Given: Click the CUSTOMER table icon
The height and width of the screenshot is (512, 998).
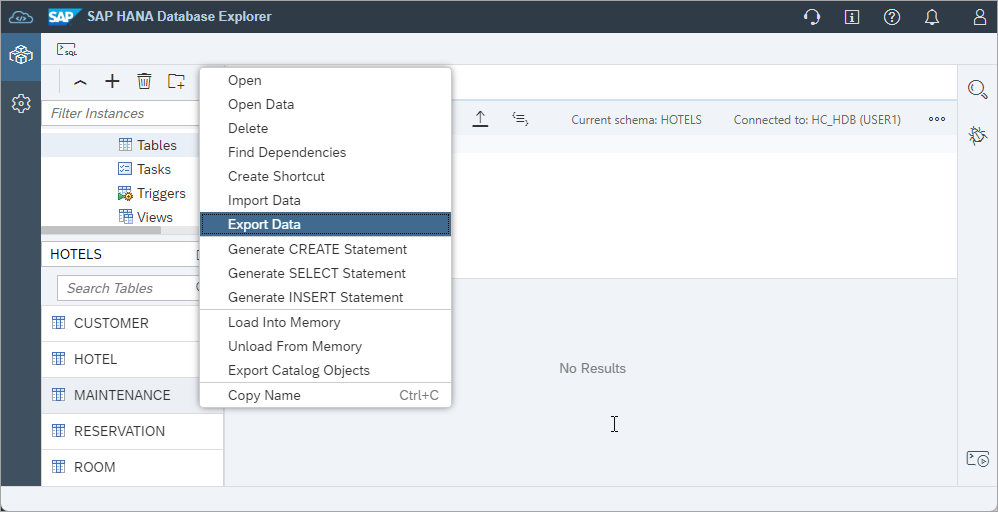Looking at the screenshot, I should [x=59, y=323].
